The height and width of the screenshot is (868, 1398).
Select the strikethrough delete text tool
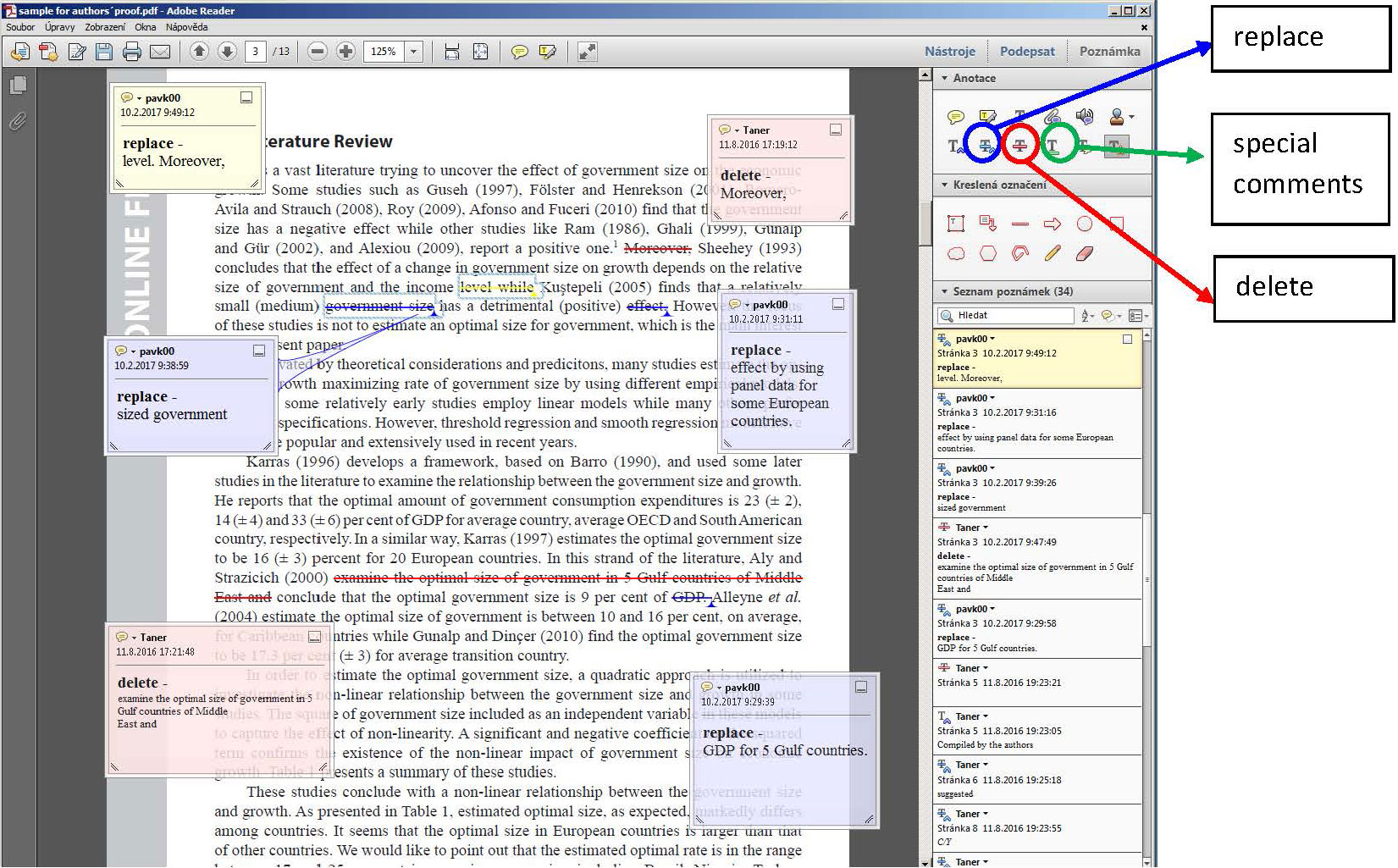tap(1019, 146)
